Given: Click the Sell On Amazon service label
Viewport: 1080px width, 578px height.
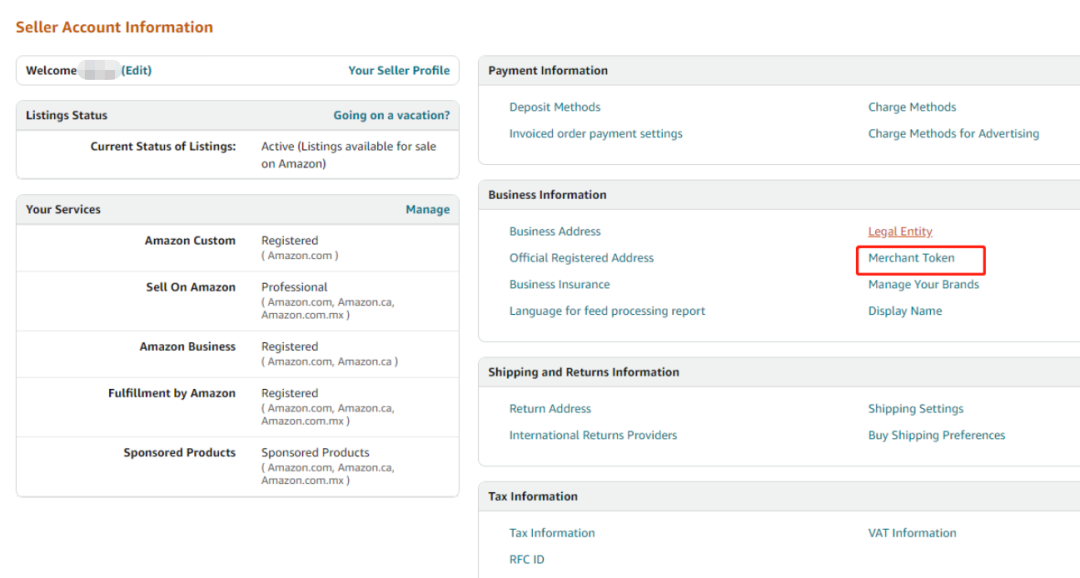Looking at the screenshot, I should pos(190,287).
